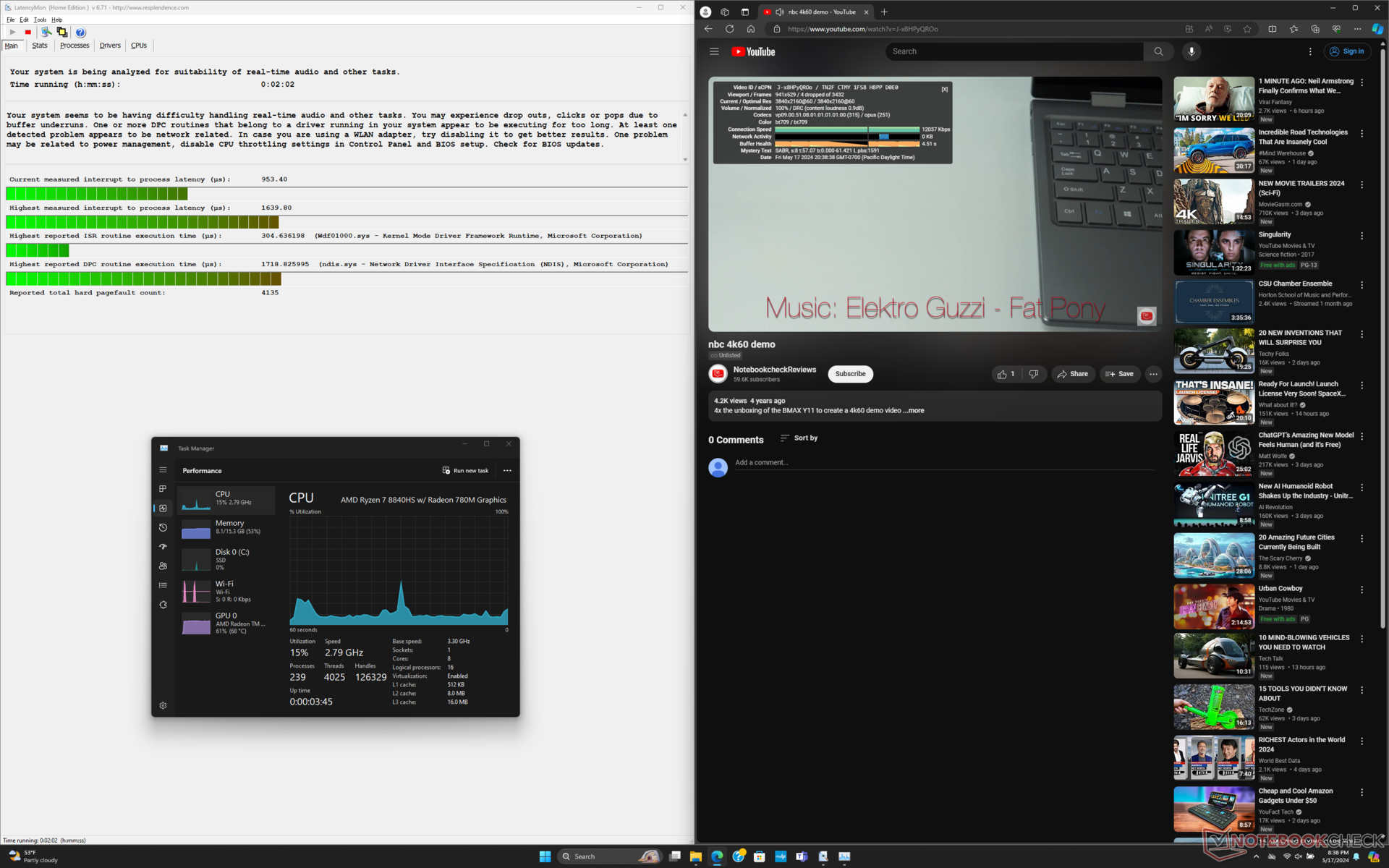
Task: Toggle Task Manager navigation hamburger menu
Action: tap(163, 470)
